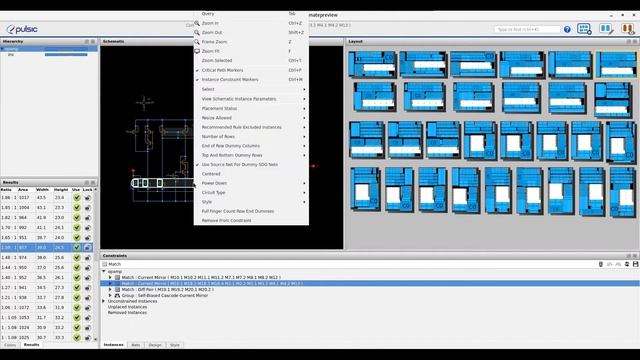This screenshot has width=640, height=360.
Task: Click the Pulsic logo
Action: click(22, 29)
